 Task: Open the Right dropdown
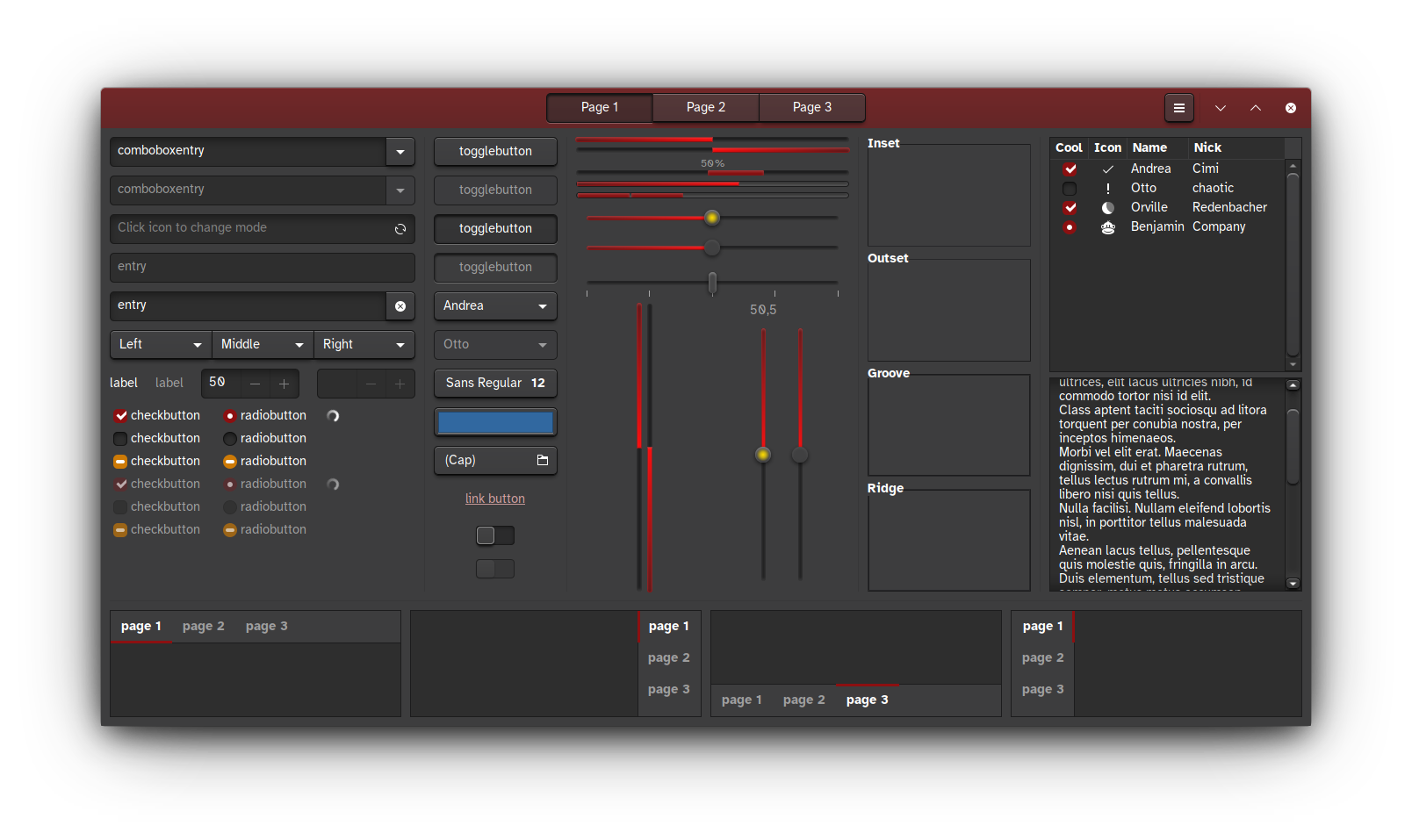pos(364,345)
